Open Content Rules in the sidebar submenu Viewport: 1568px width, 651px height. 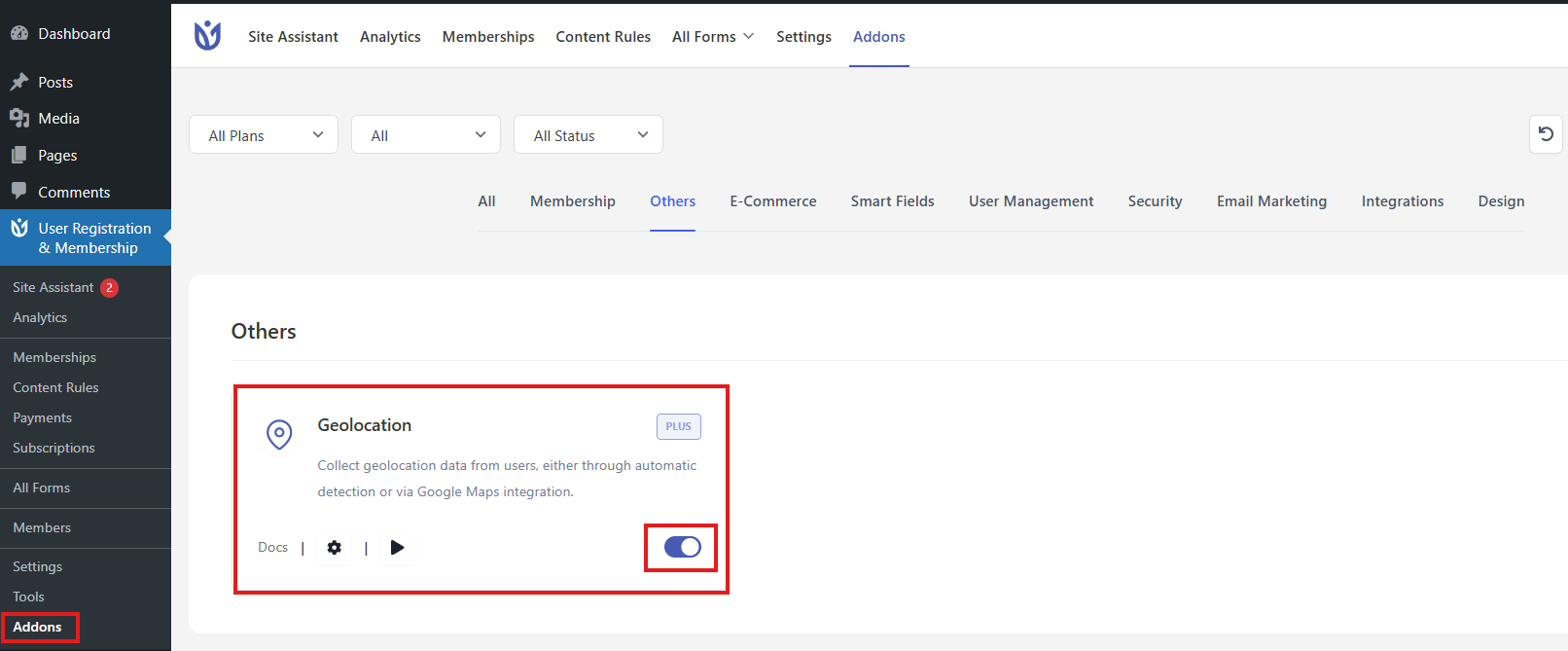coord(55,388)
